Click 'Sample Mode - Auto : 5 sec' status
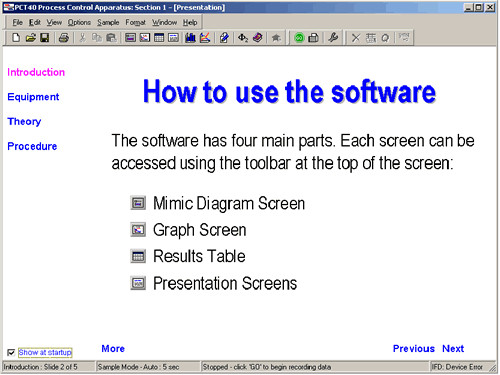500x375 pixels. click(138, 367)
